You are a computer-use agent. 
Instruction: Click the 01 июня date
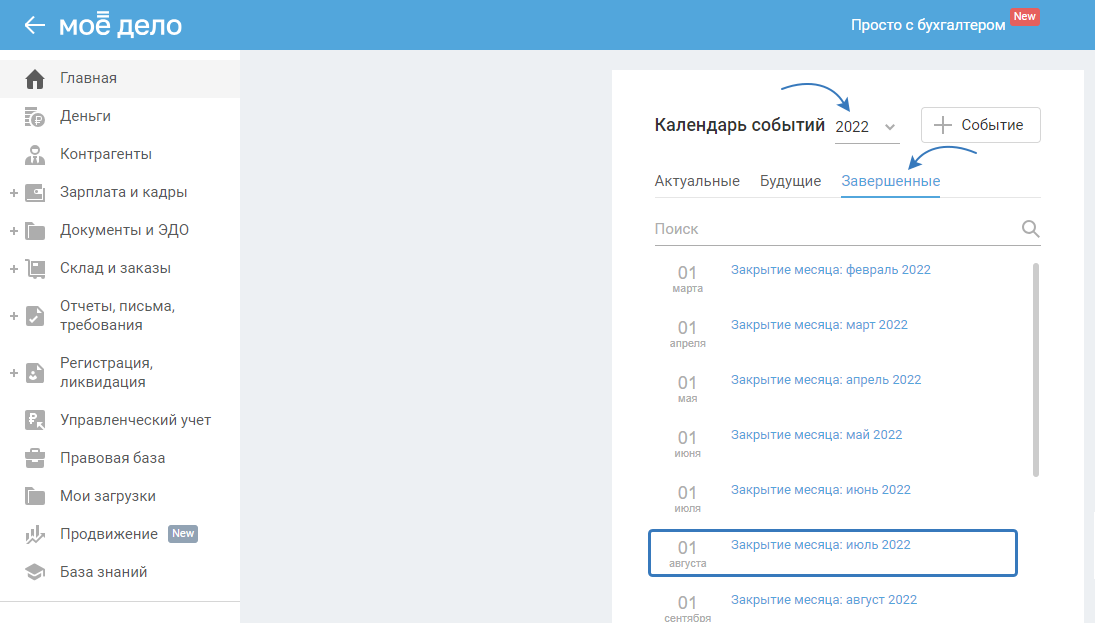coord(687,444)
